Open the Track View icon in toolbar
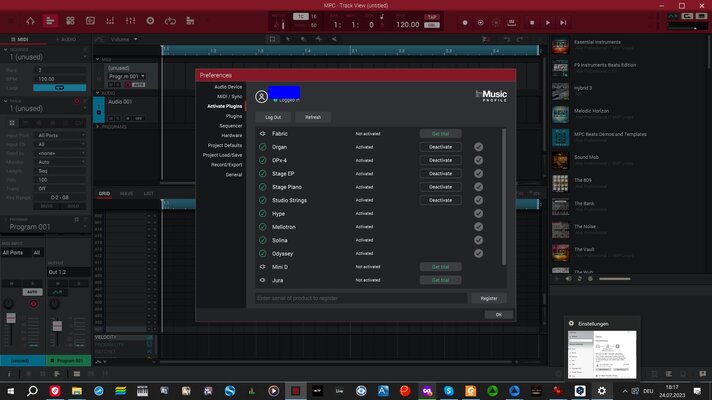 tap(50, 21)
